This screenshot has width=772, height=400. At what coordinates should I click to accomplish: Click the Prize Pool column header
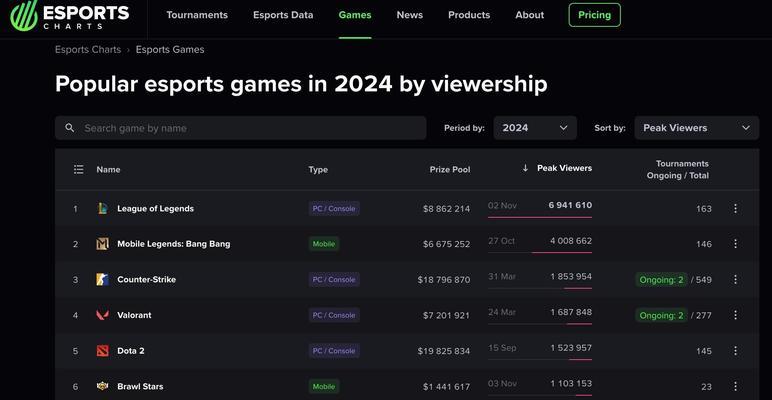pyautogui.click(x=450, y=169)
